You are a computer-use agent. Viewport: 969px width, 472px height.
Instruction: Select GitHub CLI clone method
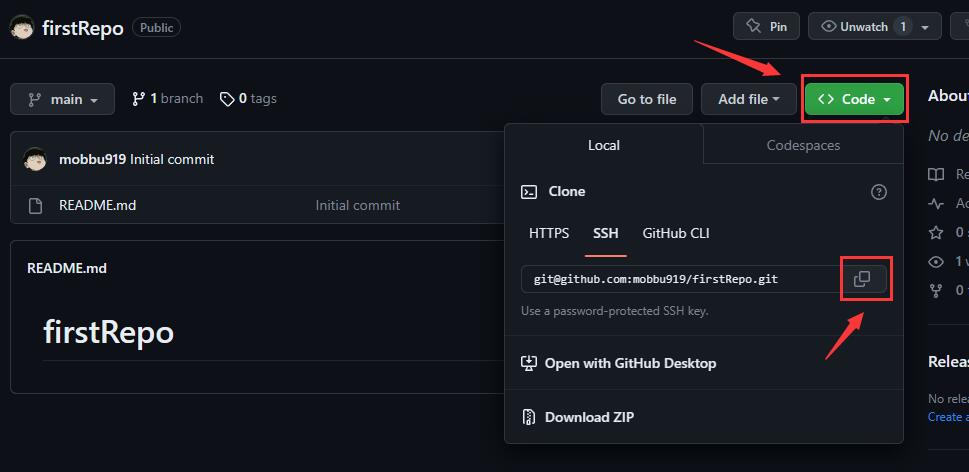676,234
